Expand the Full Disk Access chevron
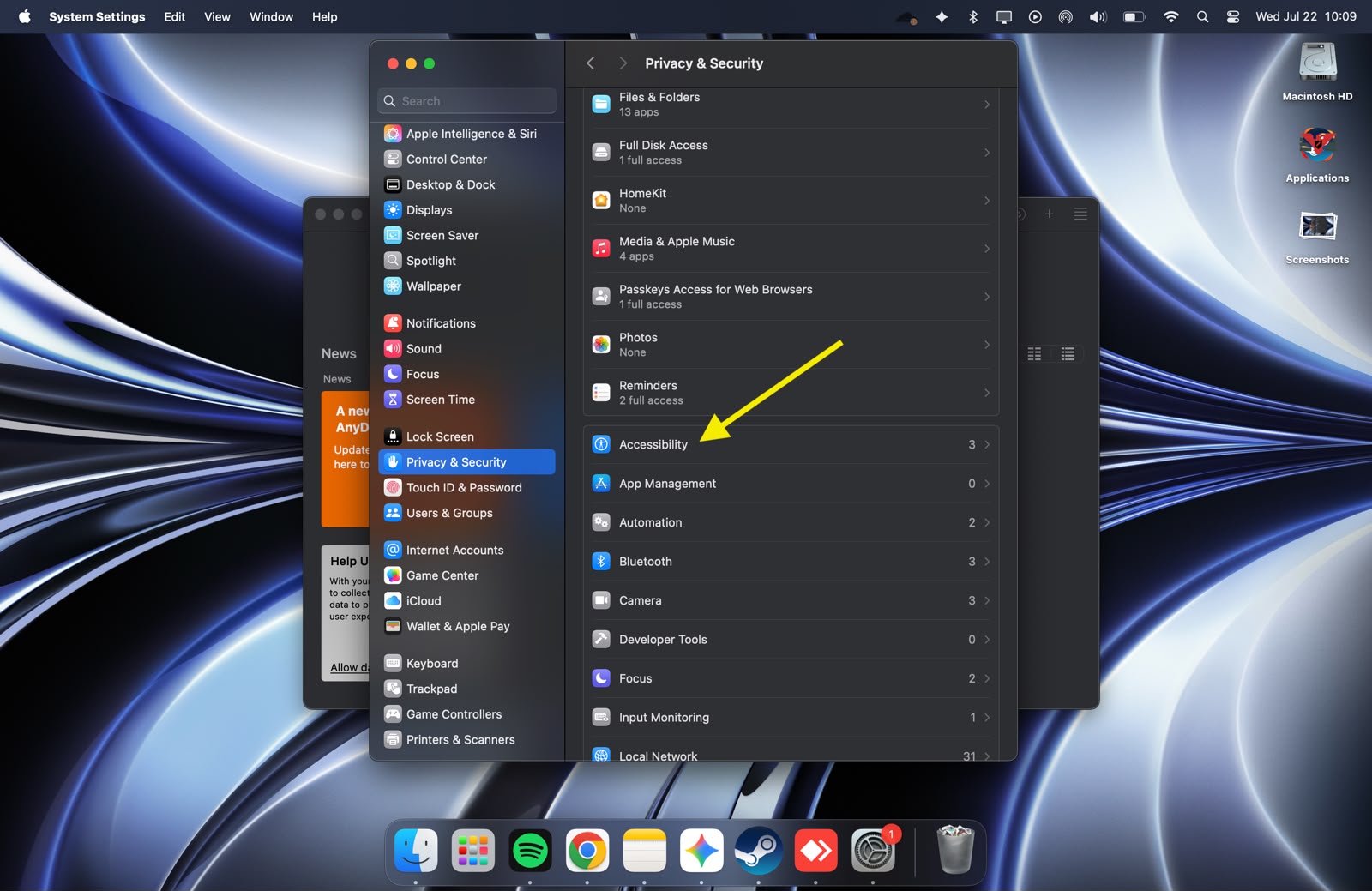The width and height of the screenshot is (1372, 891). [x=987, y=153]
